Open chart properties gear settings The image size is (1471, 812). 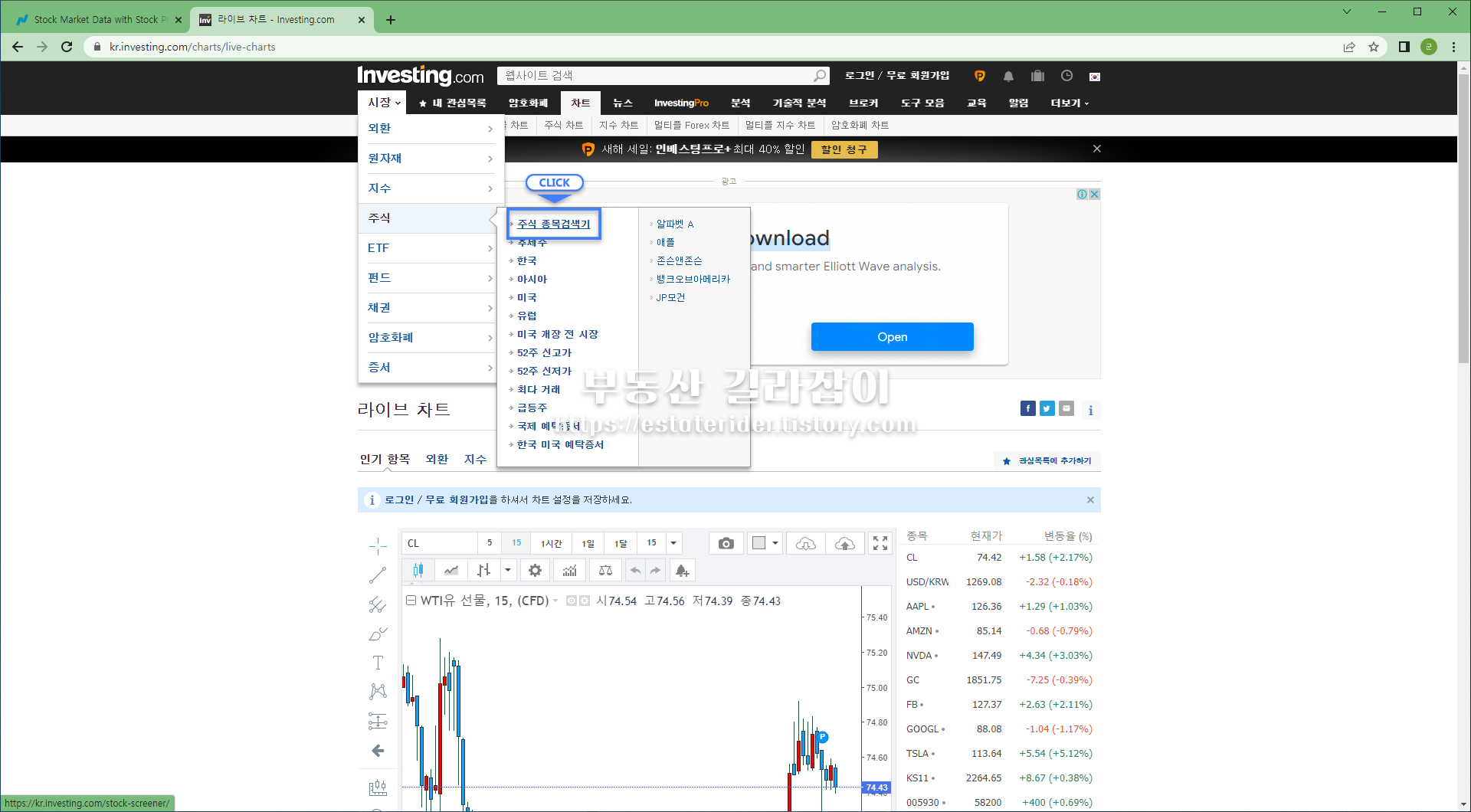tap(535, 570)
